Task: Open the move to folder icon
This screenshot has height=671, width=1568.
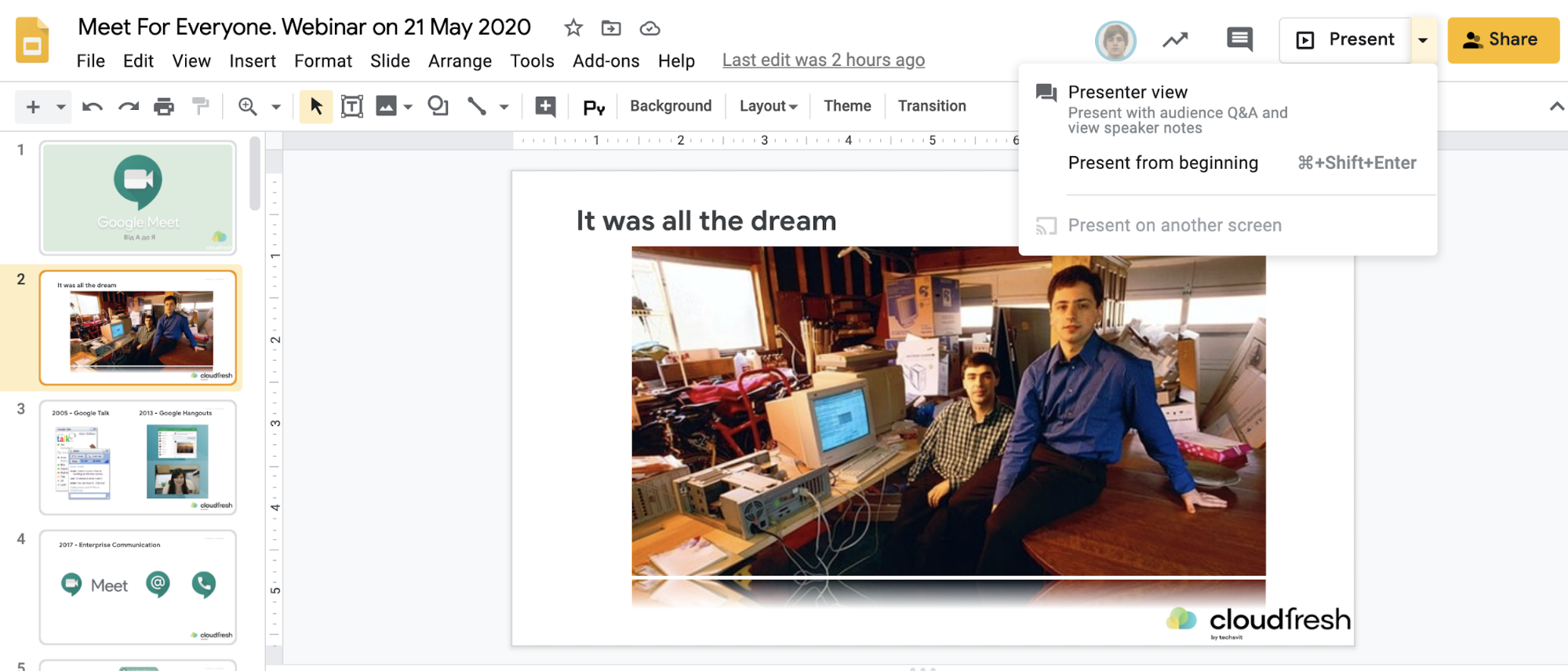Action: pos(611,28)
